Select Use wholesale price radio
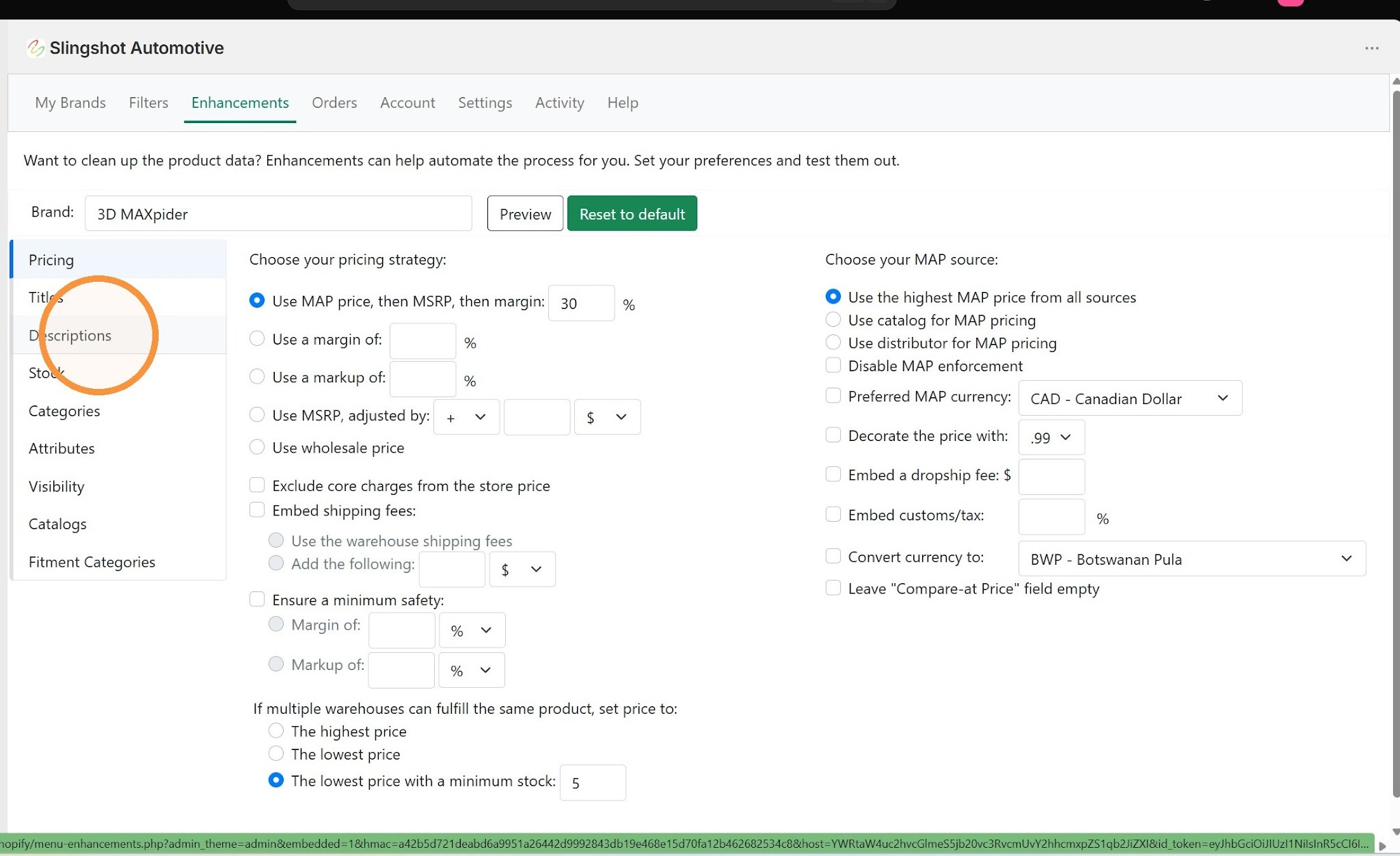 (257, 447)
